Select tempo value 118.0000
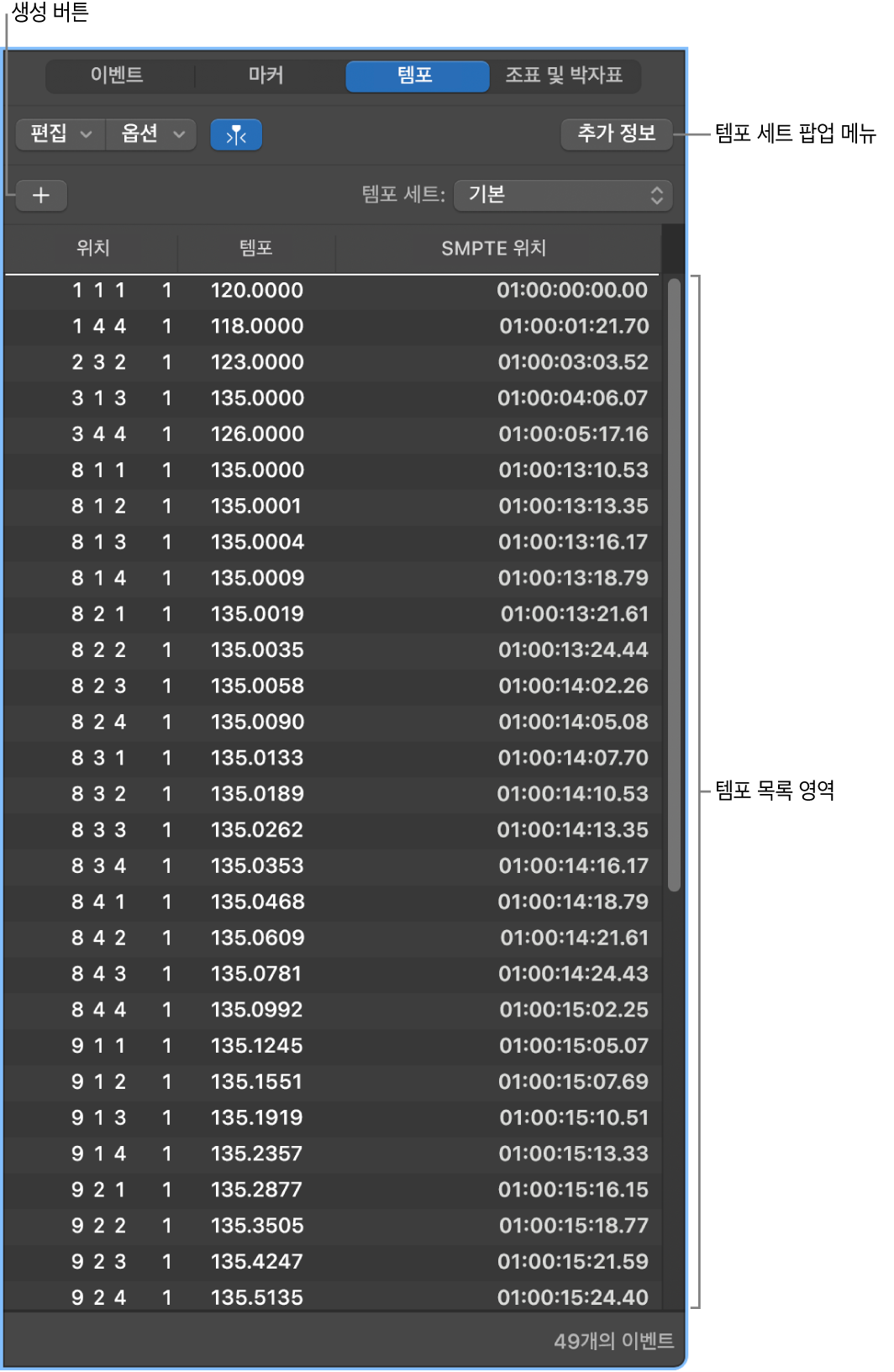894x1372 pixels. (256, 327)
